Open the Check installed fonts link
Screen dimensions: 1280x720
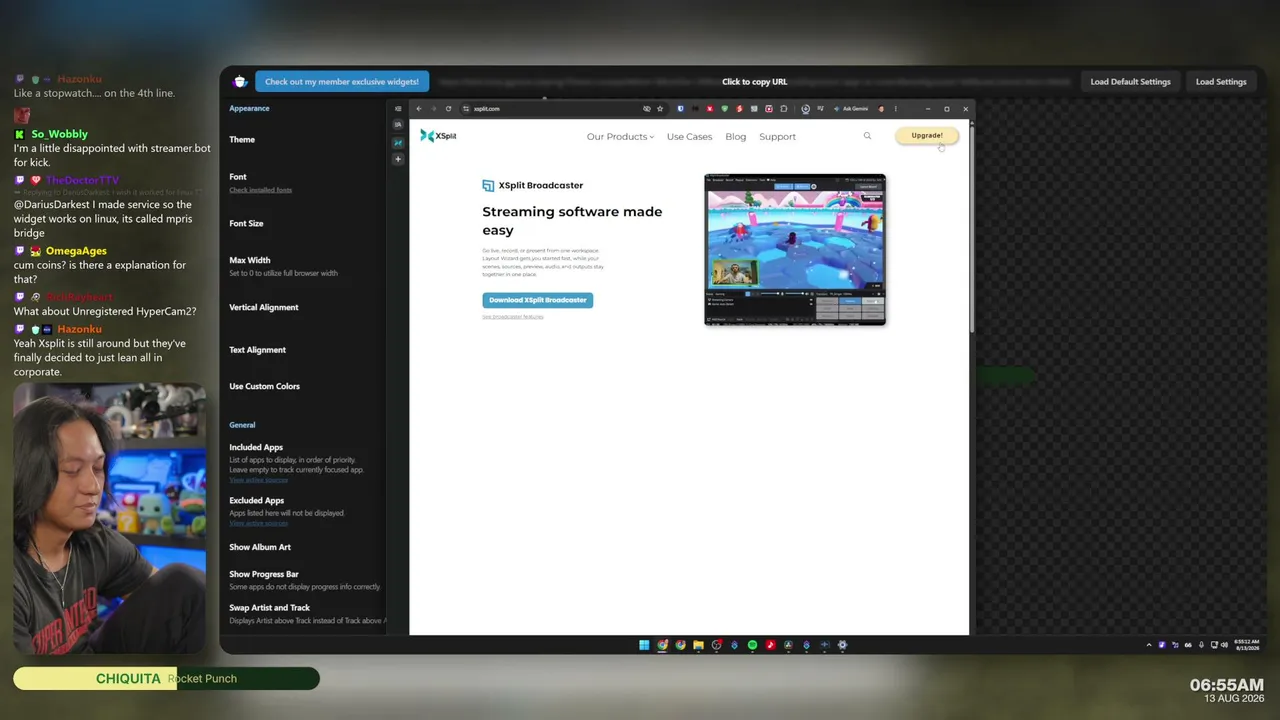click(x=260, y=190)
